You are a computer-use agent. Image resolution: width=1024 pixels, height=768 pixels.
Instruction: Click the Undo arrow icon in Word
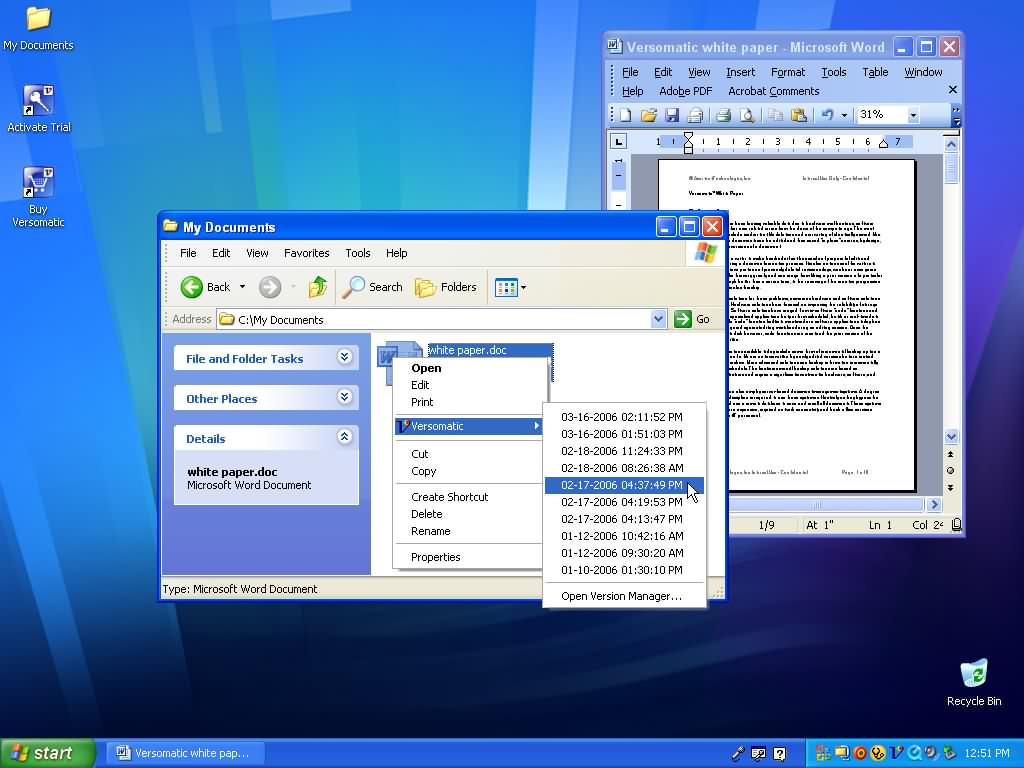point(827,115)
